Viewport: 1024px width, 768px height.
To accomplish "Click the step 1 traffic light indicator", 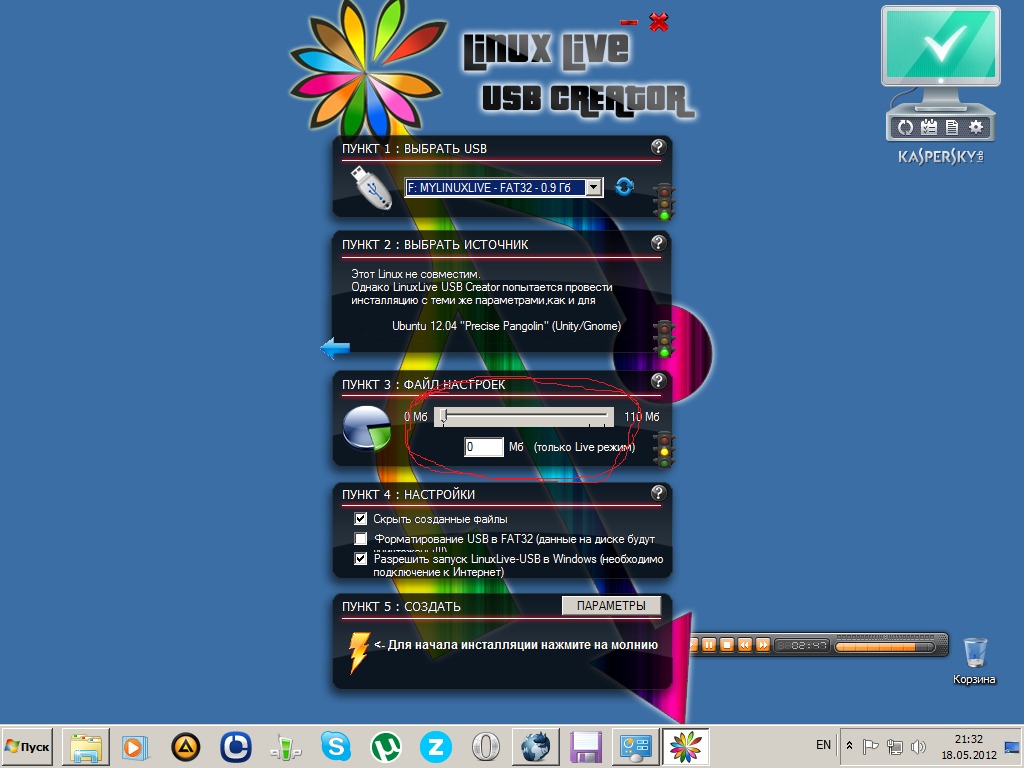I will [x=665, y=202].
